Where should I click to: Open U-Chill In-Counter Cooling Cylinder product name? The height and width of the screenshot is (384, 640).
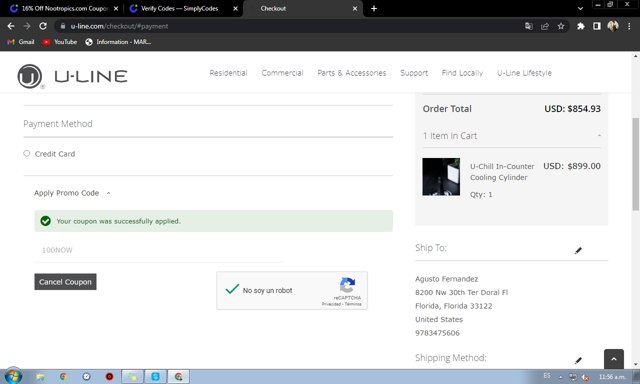502,172
